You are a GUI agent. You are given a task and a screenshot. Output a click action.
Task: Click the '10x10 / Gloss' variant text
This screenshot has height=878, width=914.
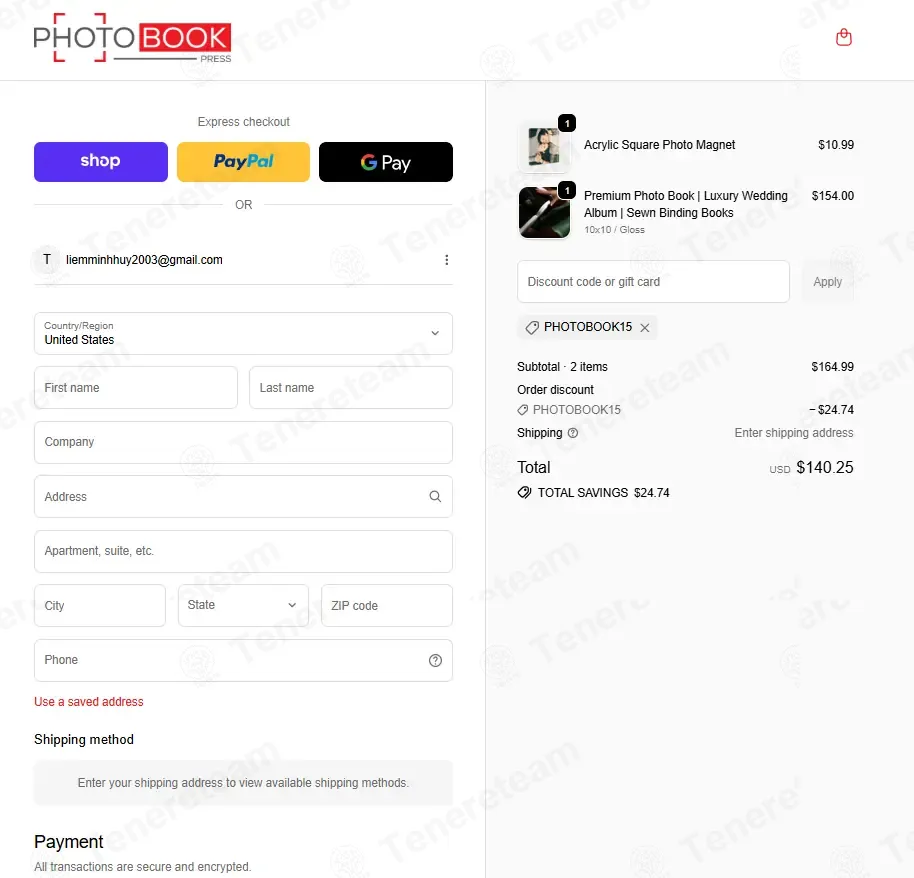pyautogui.click(x=614, y=230)
